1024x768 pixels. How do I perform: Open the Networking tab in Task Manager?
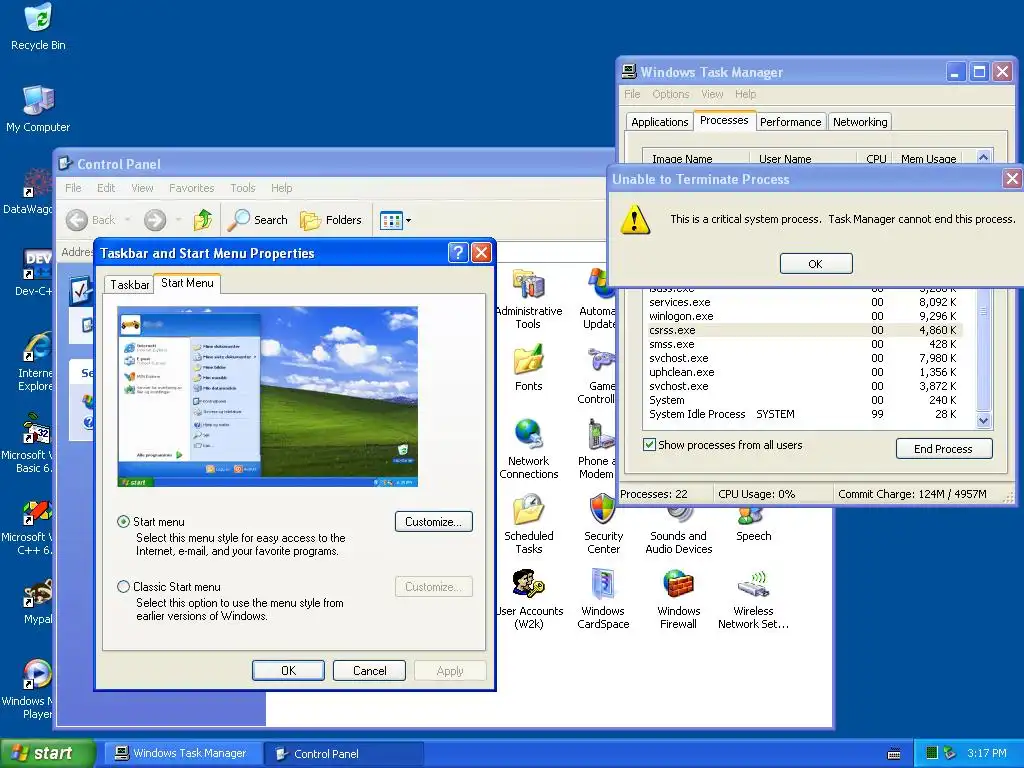(x=860, y=122)
